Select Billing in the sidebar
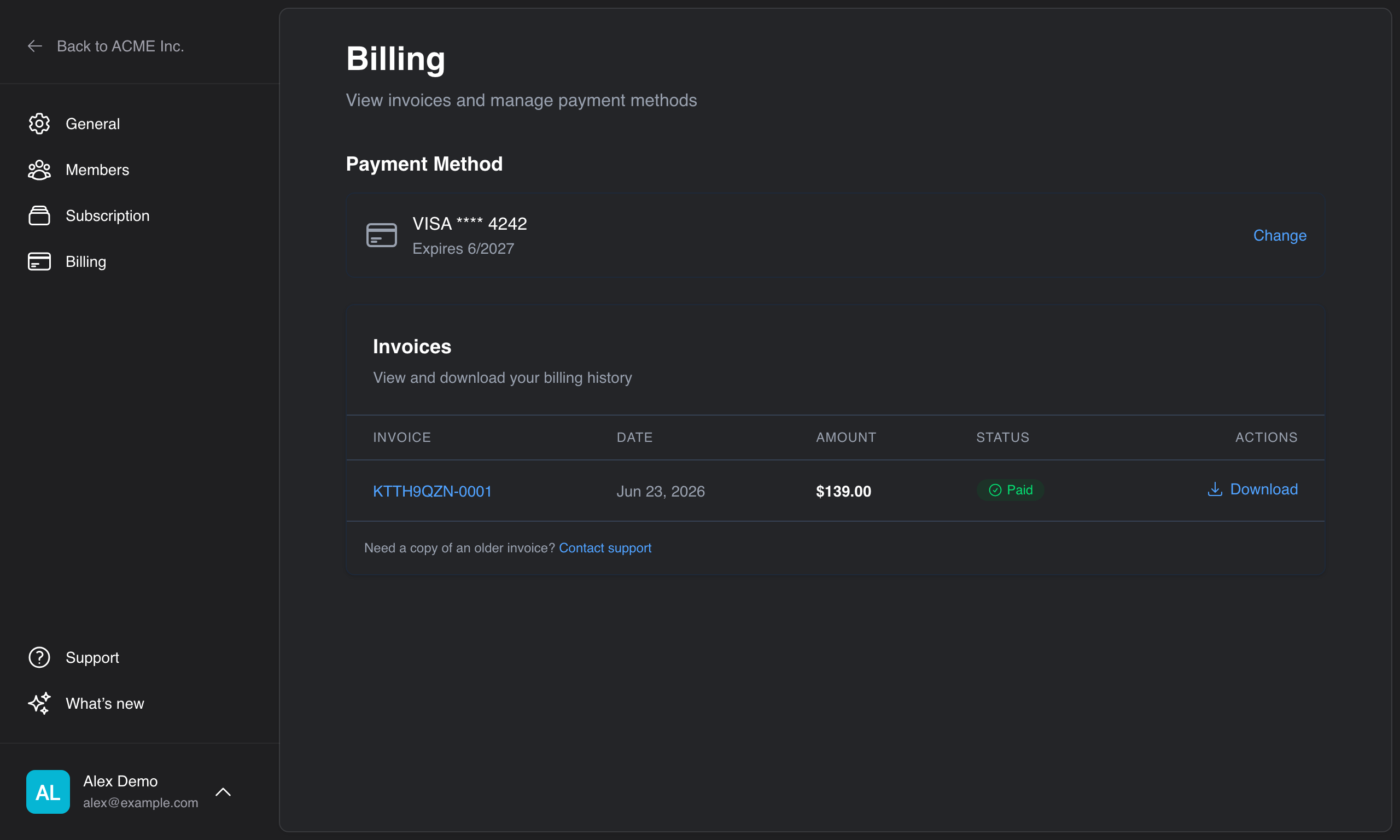 tap(86, 261)
